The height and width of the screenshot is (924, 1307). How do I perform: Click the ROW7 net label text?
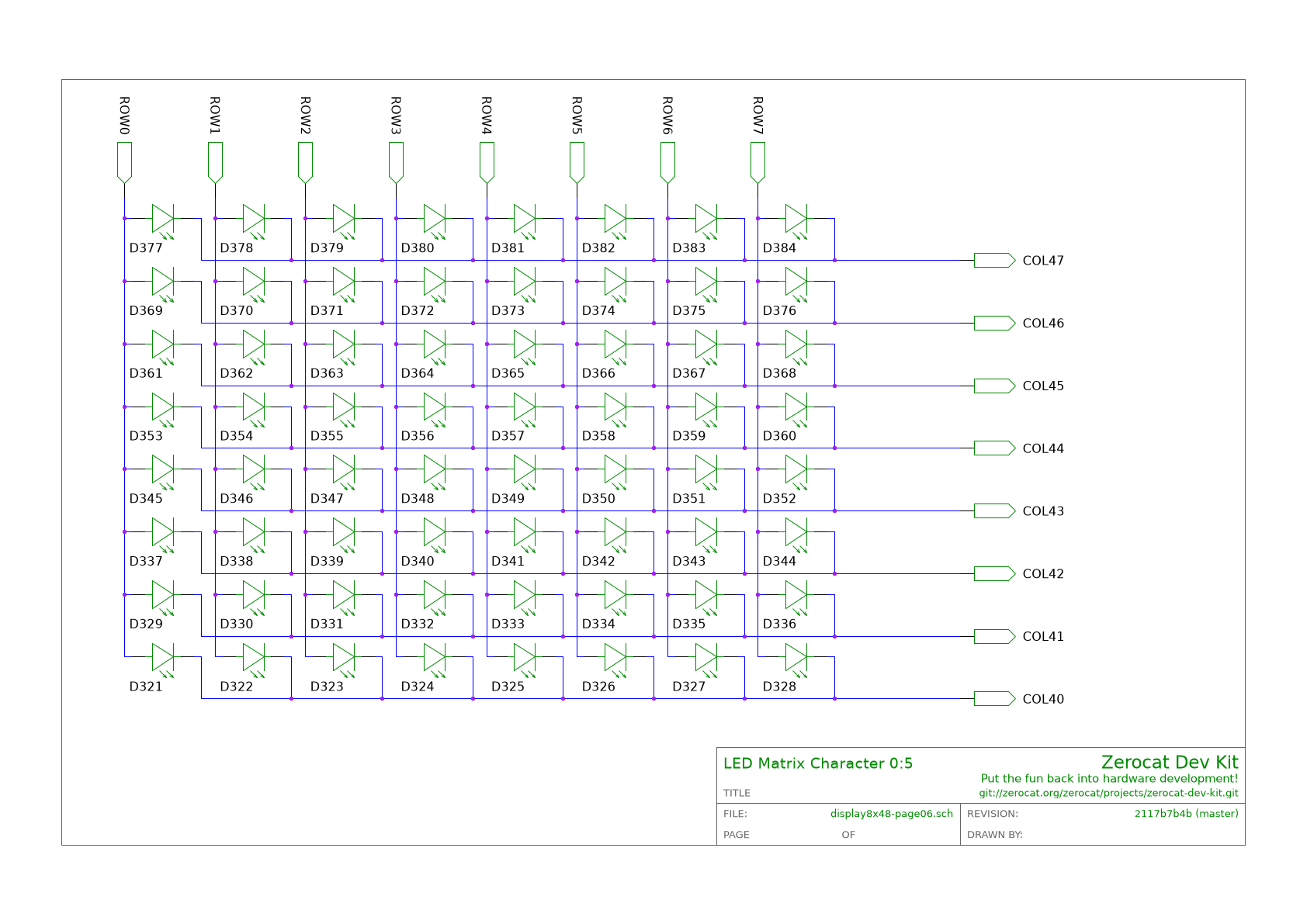click(x=758, y=116)
